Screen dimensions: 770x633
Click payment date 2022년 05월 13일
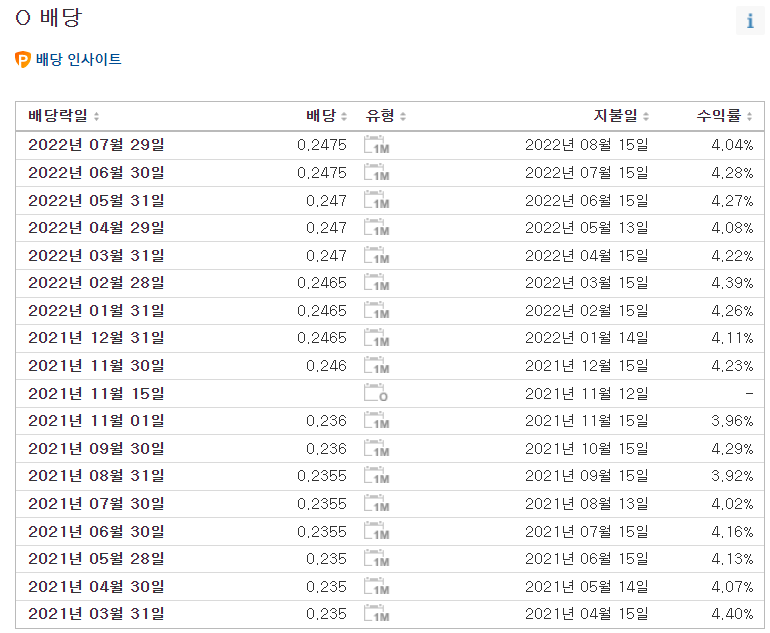(587, 228)
